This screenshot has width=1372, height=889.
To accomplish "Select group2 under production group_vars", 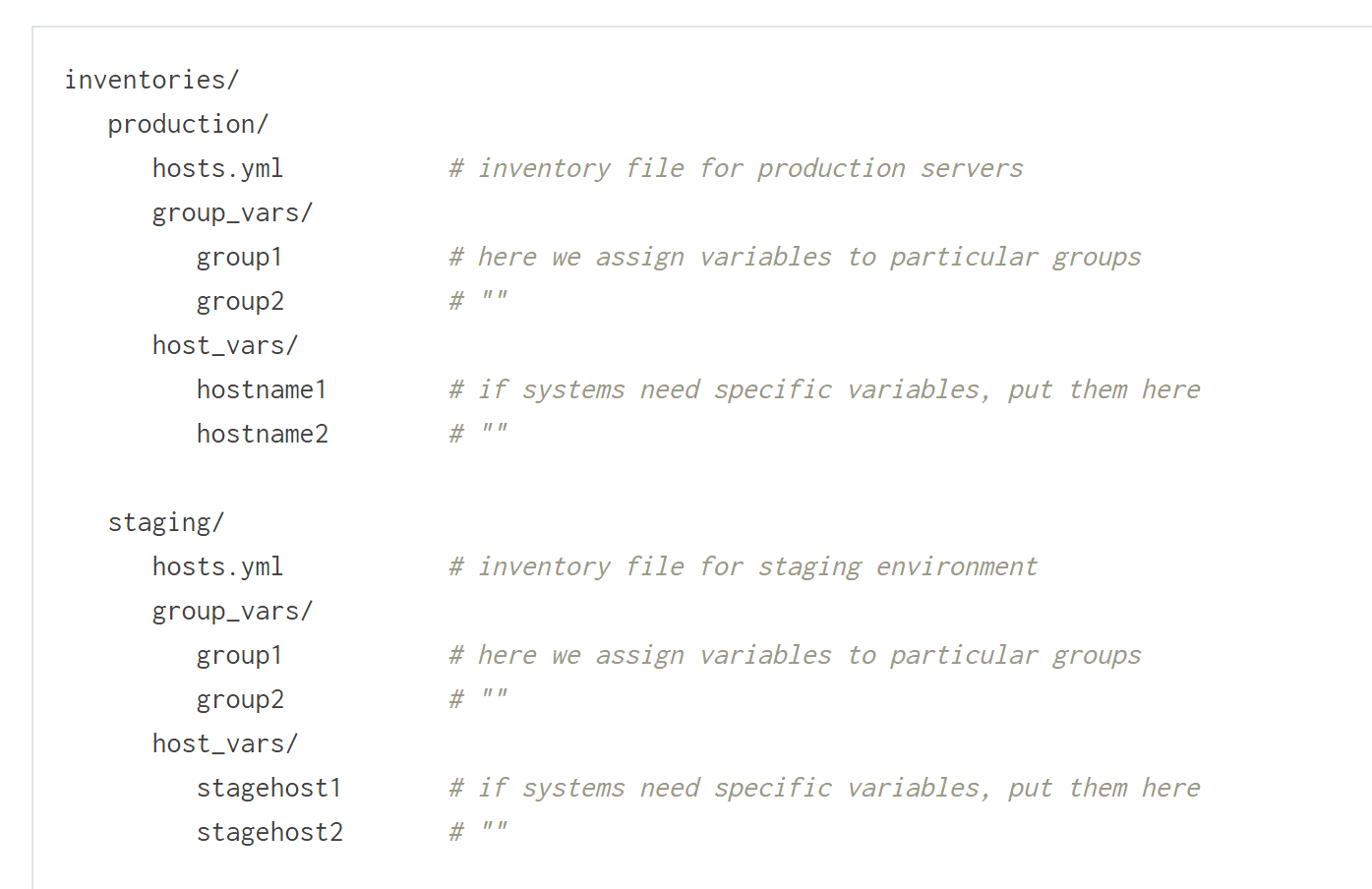I will [x=239, y=300].
